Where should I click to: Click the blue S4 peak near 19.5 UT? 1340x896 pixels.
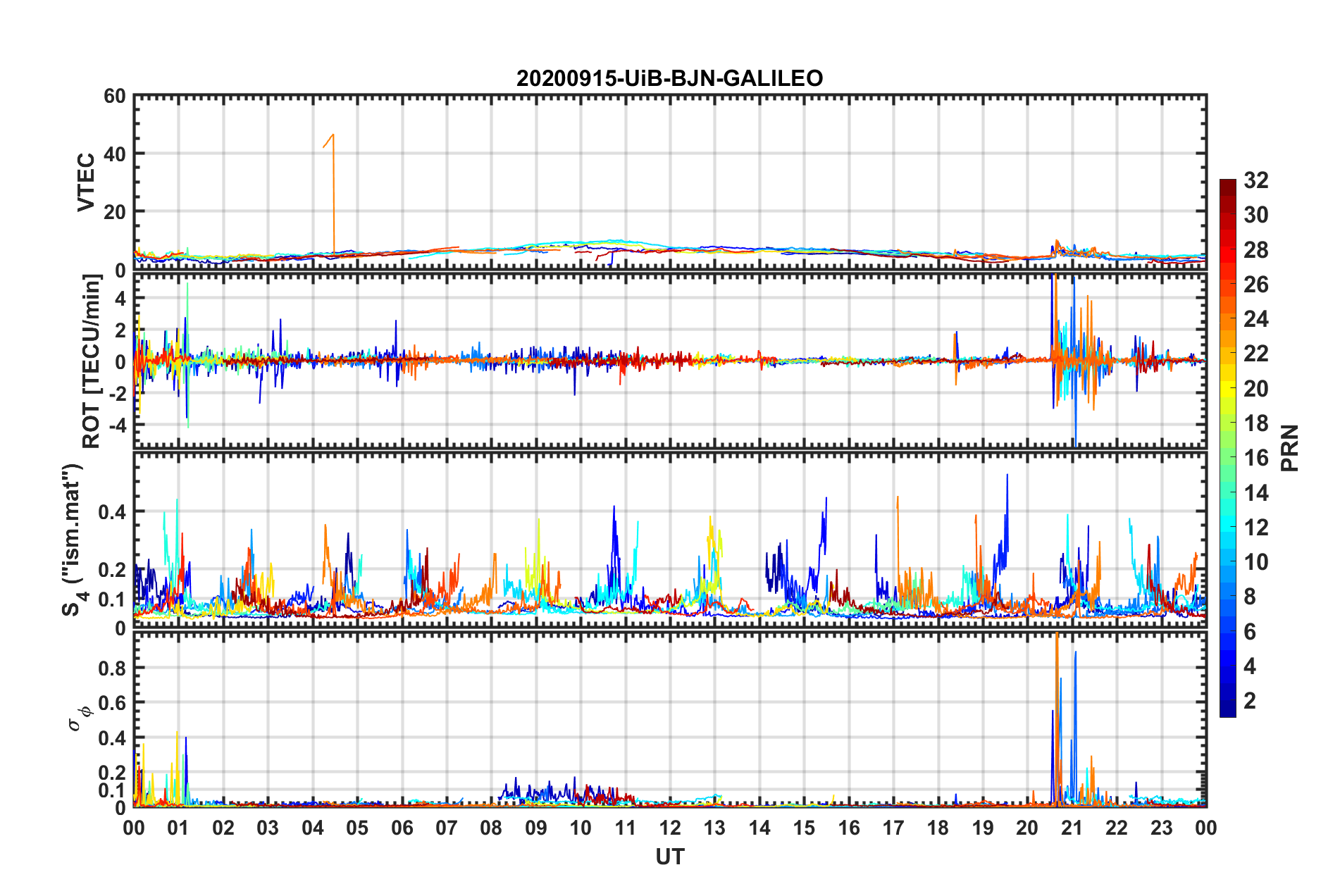point(1006,514)
